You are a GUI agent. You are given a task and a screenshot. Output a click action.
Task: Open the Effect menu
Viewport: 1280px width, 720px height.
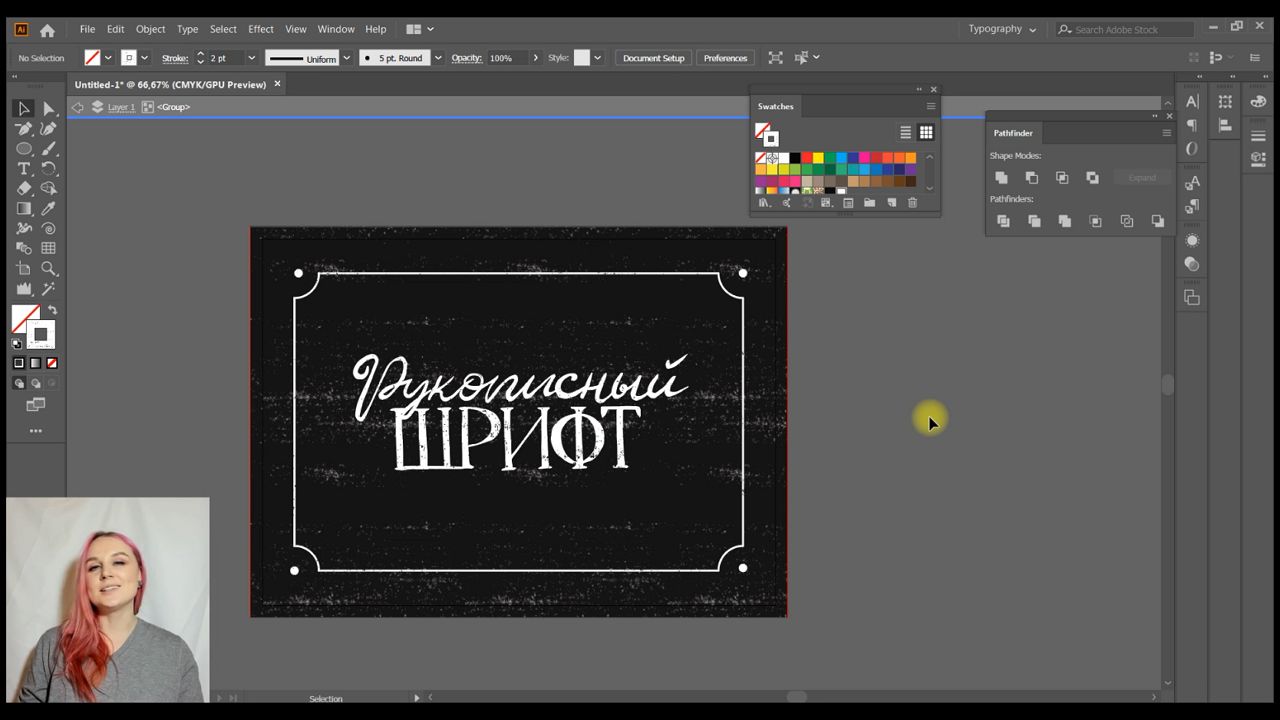[261, 29]
